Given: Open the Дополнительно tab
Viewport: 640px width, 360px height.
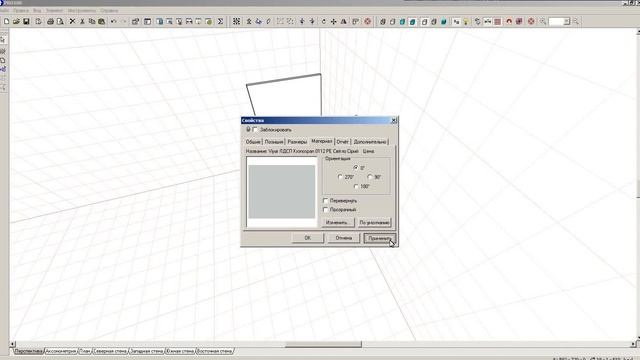Looking at the screenshot, I should (370, 142).
